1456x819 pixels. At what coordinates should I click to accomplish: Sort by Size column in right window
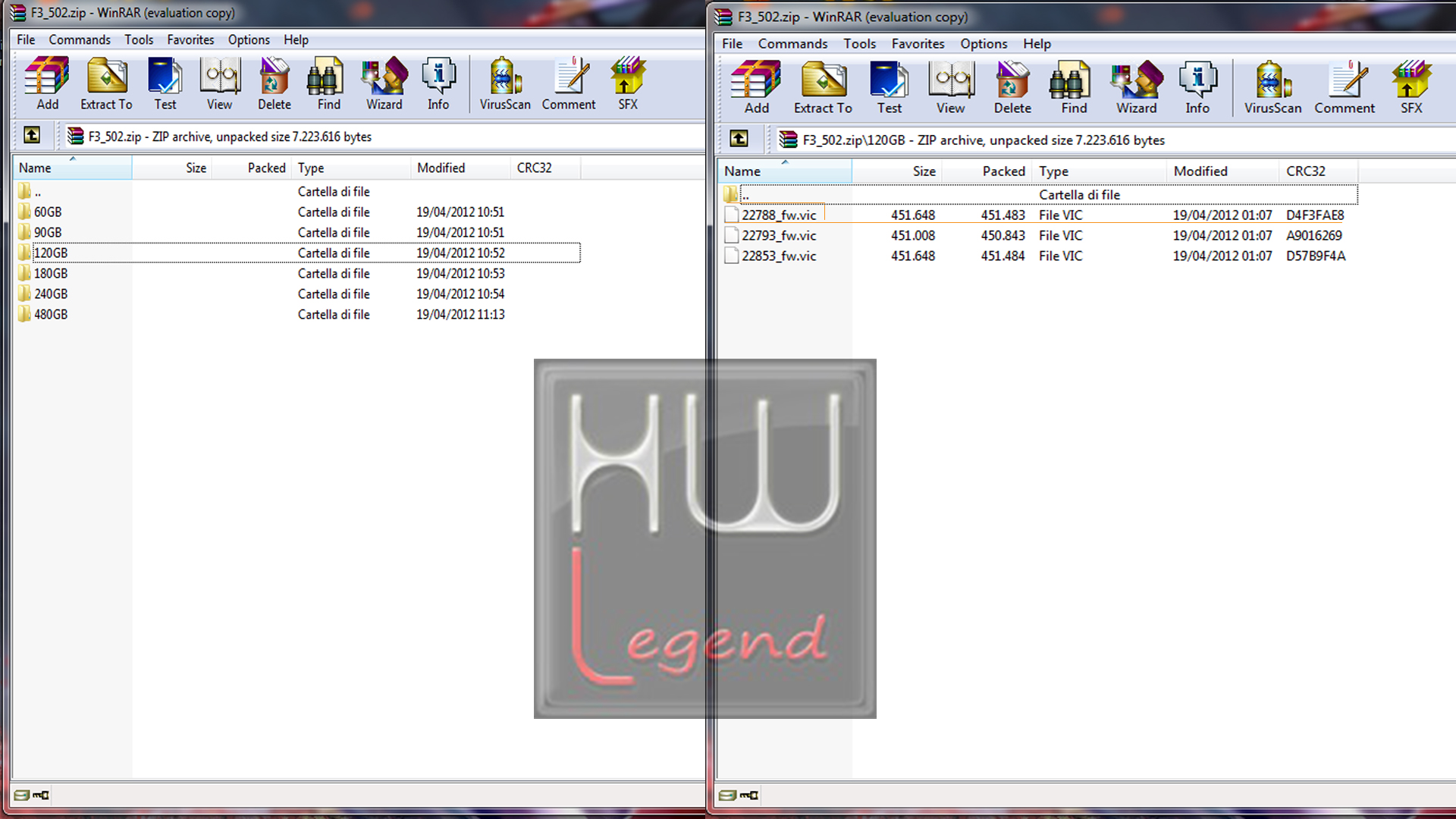point(896,171)
